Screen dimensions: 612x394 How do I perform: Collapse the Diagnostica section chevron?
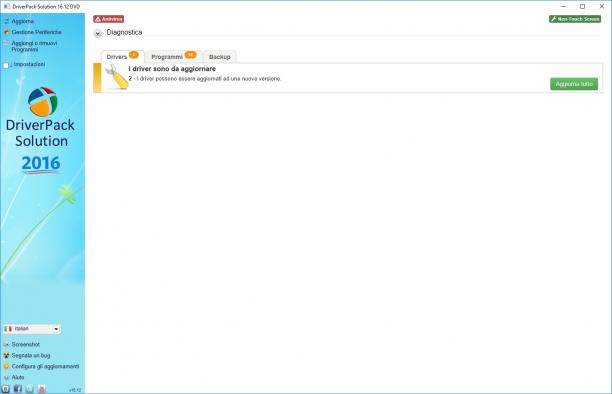tap(98, 34)
